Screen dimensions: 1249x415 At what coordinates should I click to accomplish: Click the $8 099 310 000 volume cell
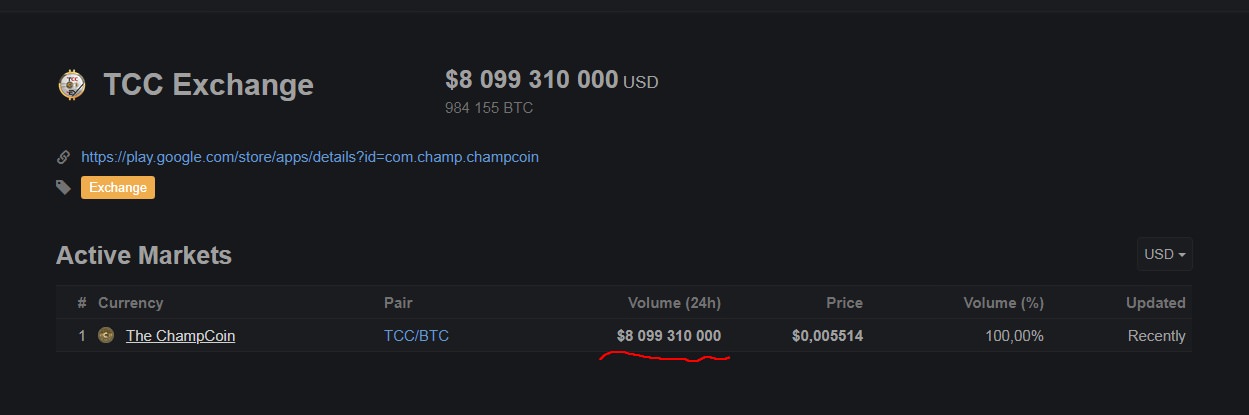[x=669, y=336]
